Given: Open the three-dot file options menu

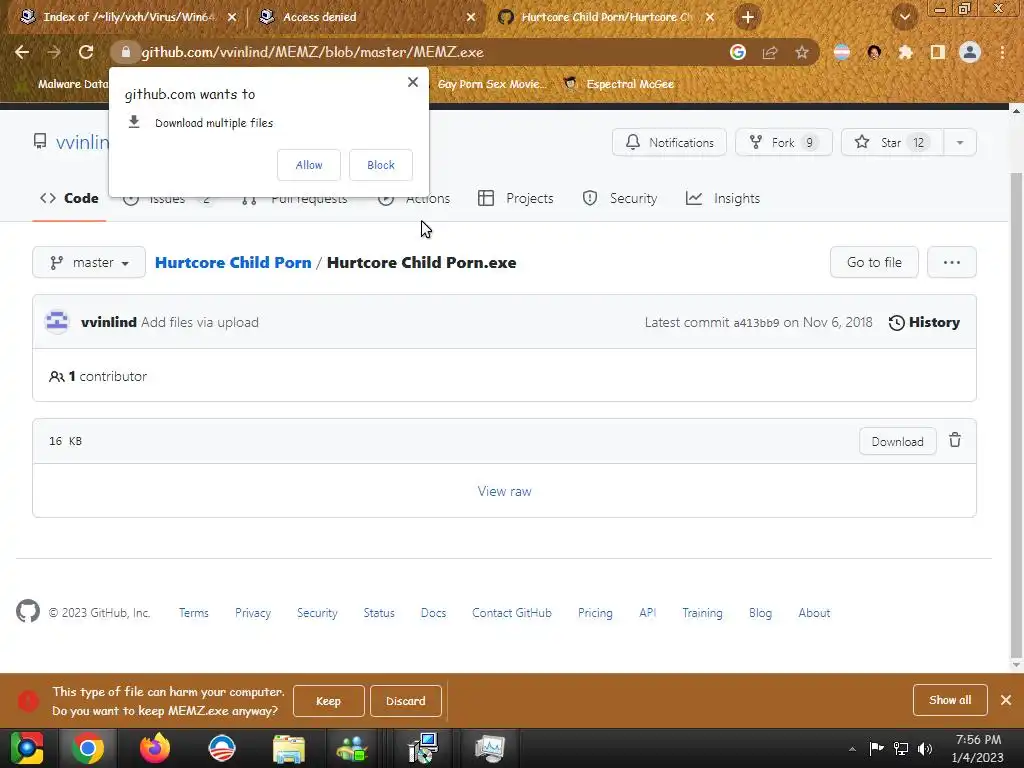Looking at the screenshot, I should [952, 263].
